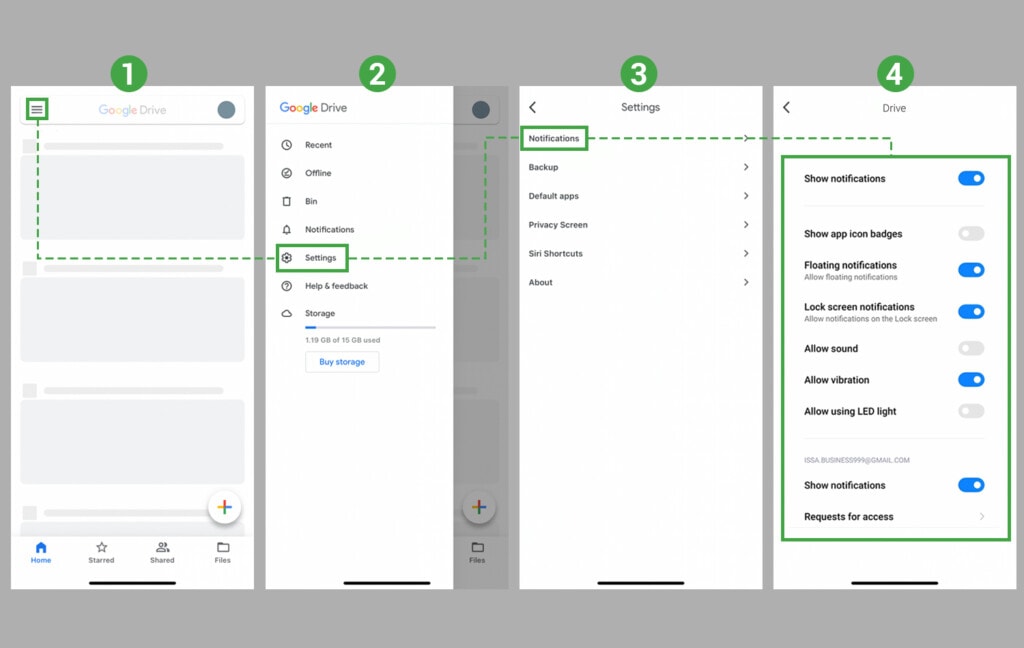
Task: Toggle the first Show notifications switch
Action: coord(971,178)
